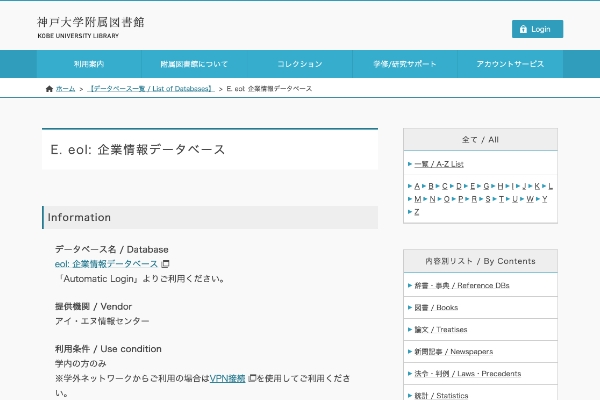This screenshot has height=400, width=600.
Task: Select letter K in the index
Action: [x=537, y=186]
